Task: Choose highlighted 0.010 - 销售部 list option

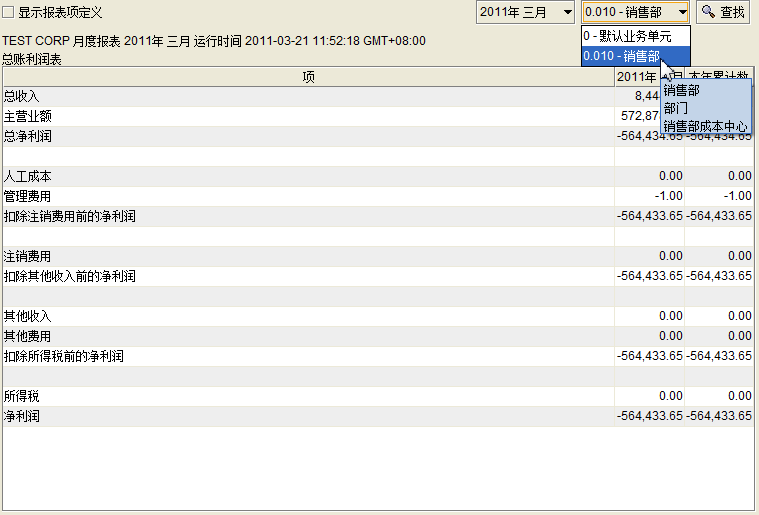Action: point(622,56)
